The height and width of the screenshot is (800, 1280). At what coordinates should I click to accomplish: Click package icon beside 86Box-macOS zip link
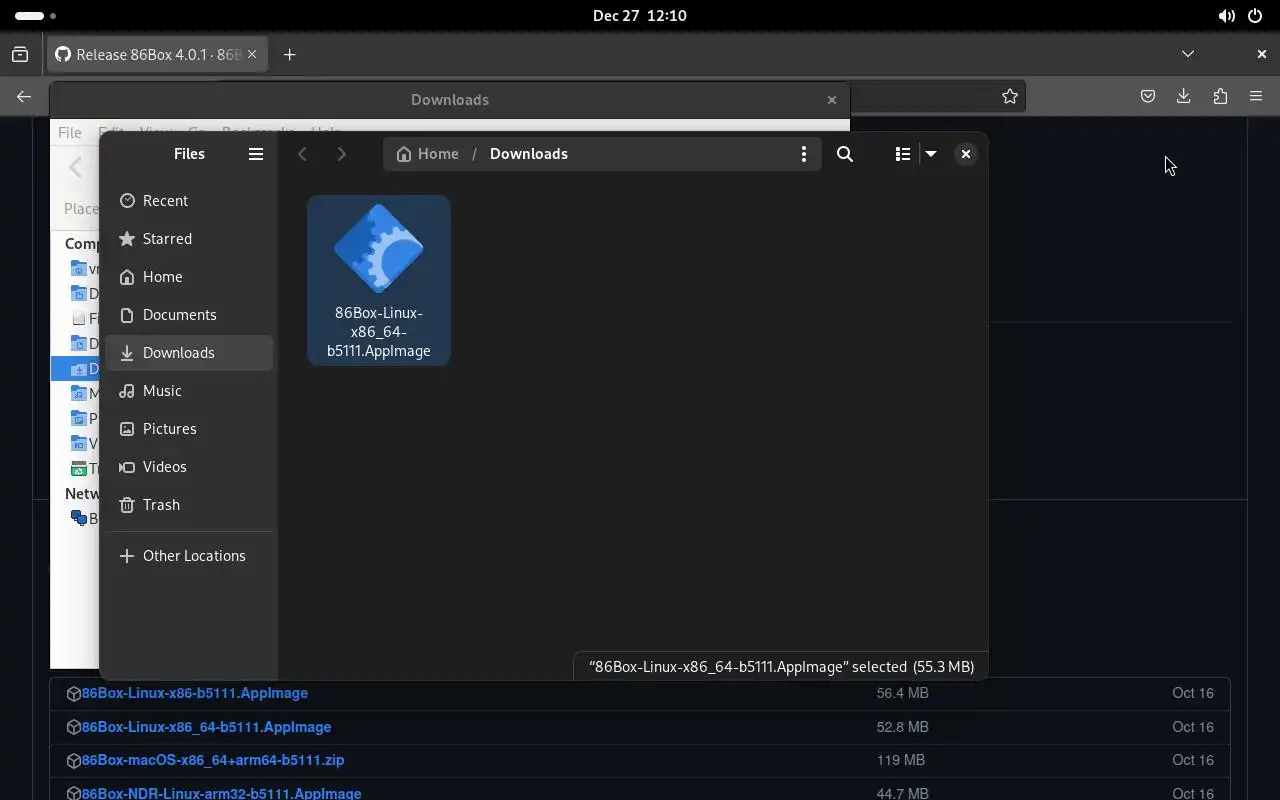click(73, 761)
